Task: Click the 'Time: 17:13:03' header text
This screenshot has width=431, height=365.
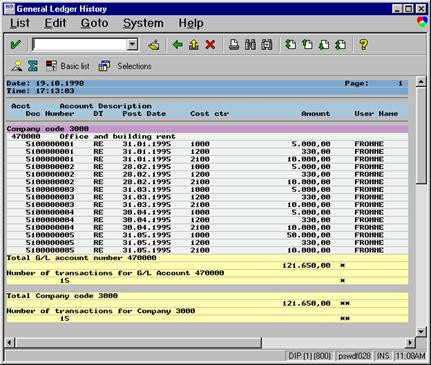Action: click(x=40, y=91)
